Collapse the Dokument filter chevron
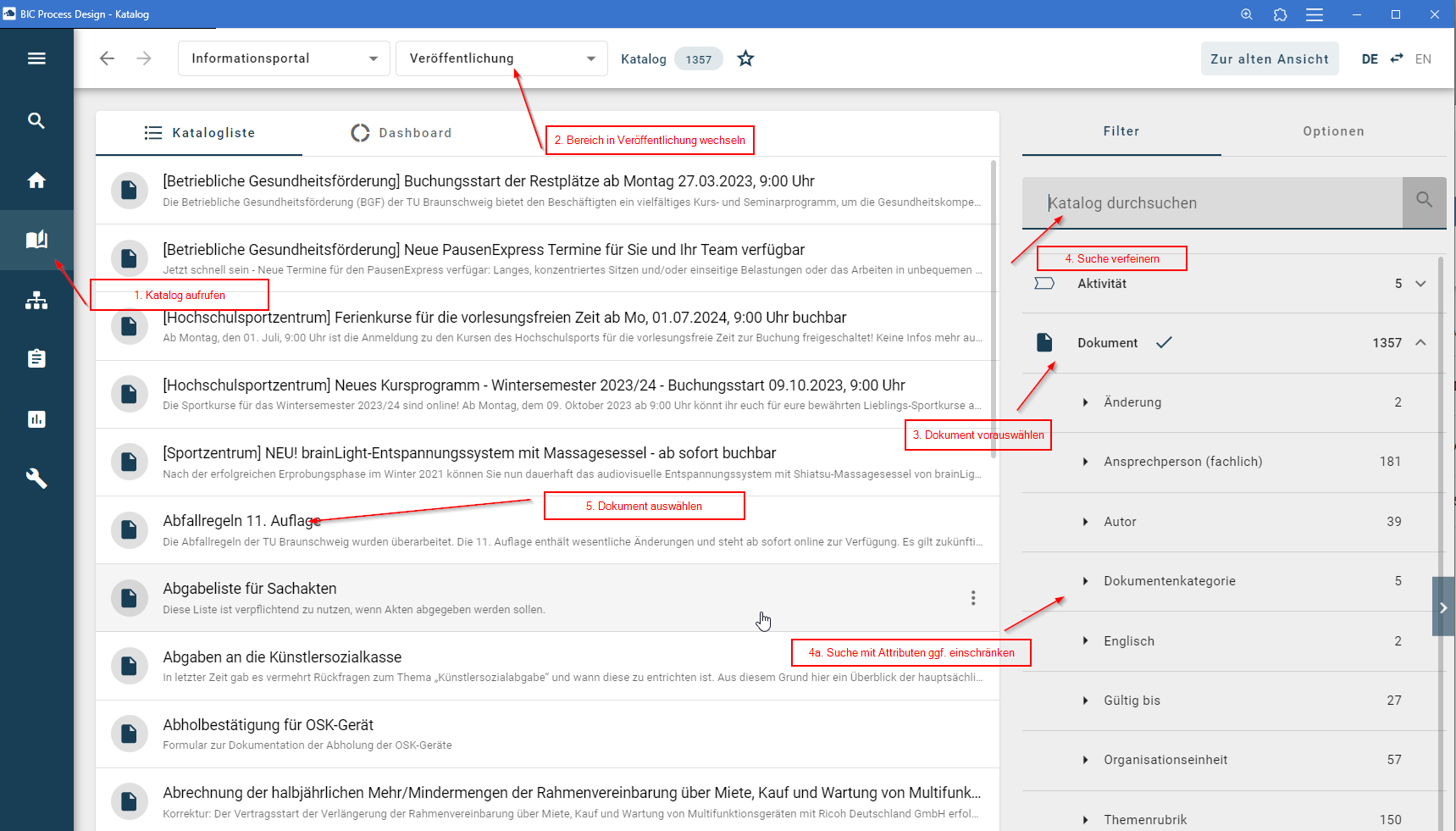Image resolution: width=1456 pixels, height=831 pixels. 1421,342
